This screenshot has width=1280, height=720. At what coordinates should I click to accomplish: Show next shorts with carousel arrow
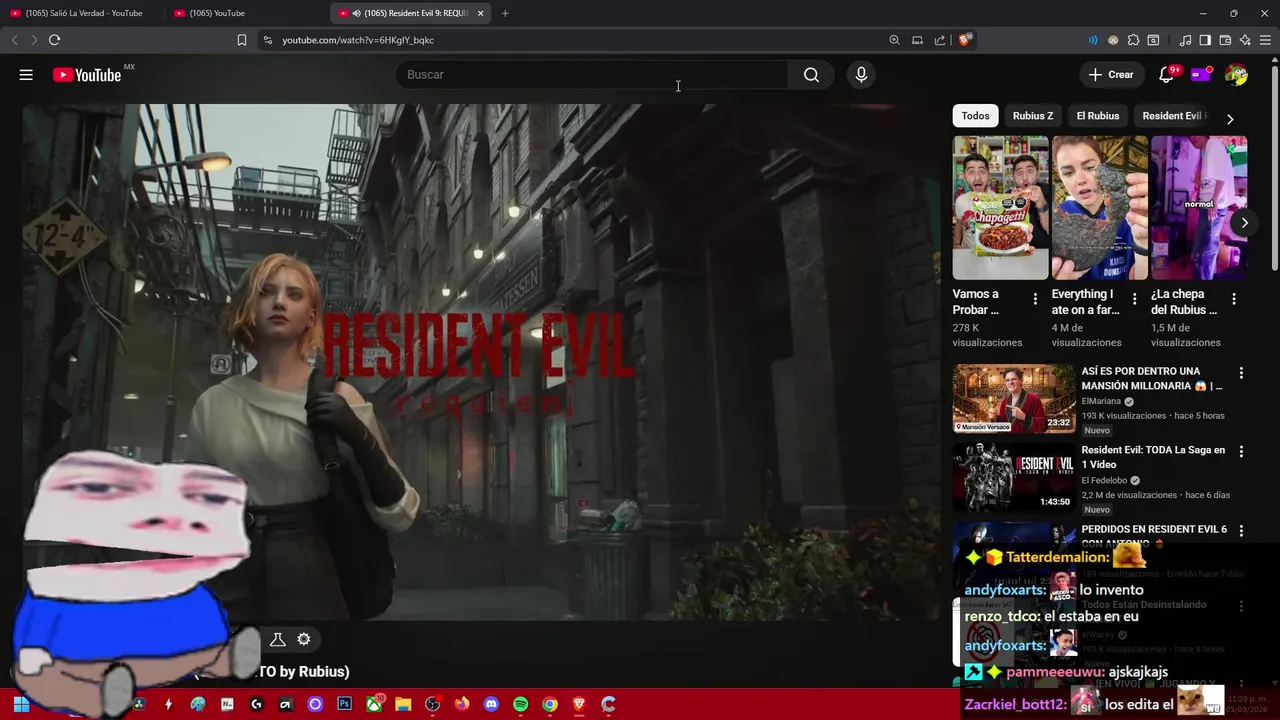tap(1244, 222)
